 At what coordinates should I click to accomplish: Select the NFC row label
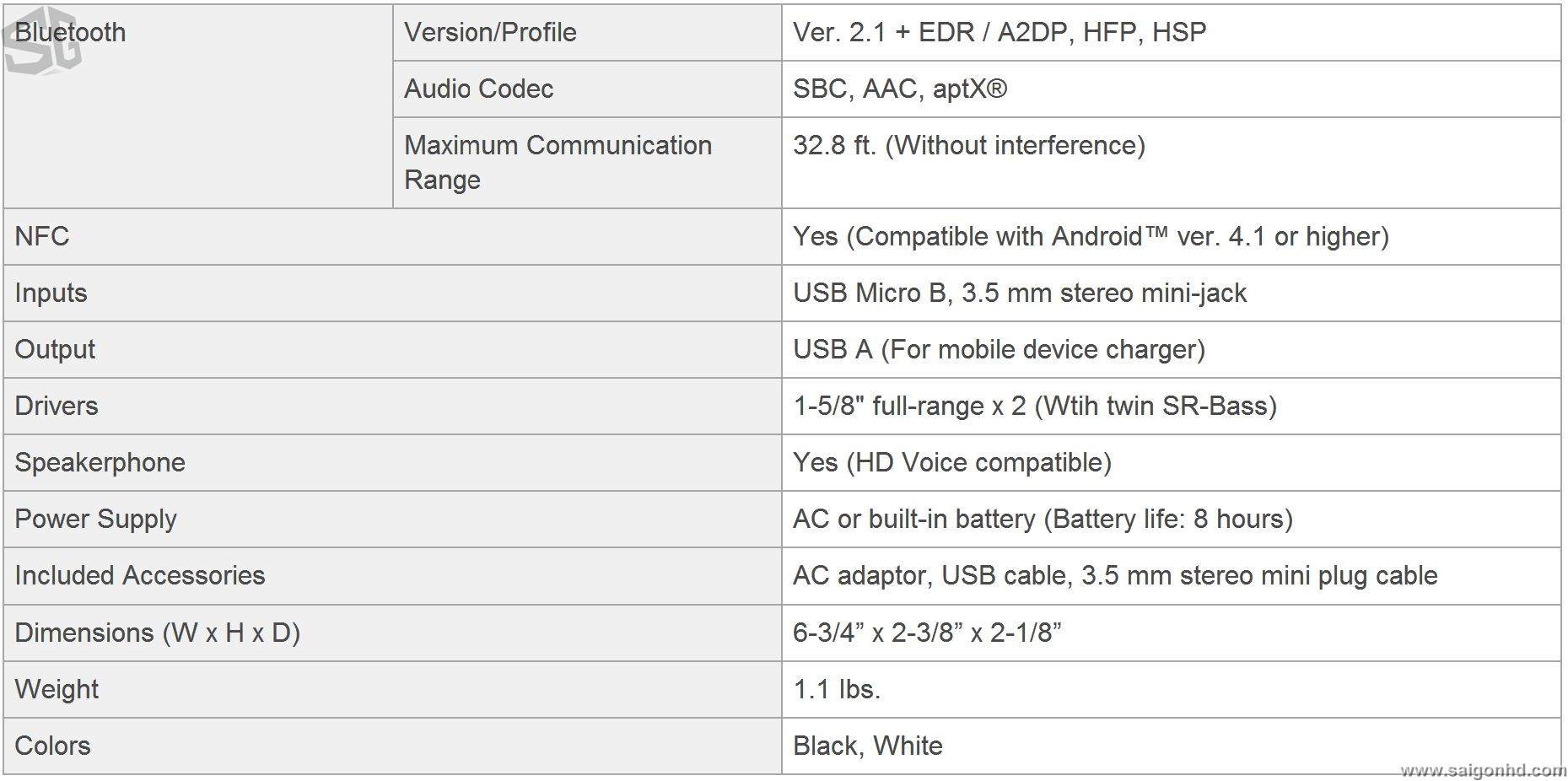[42, 236]
